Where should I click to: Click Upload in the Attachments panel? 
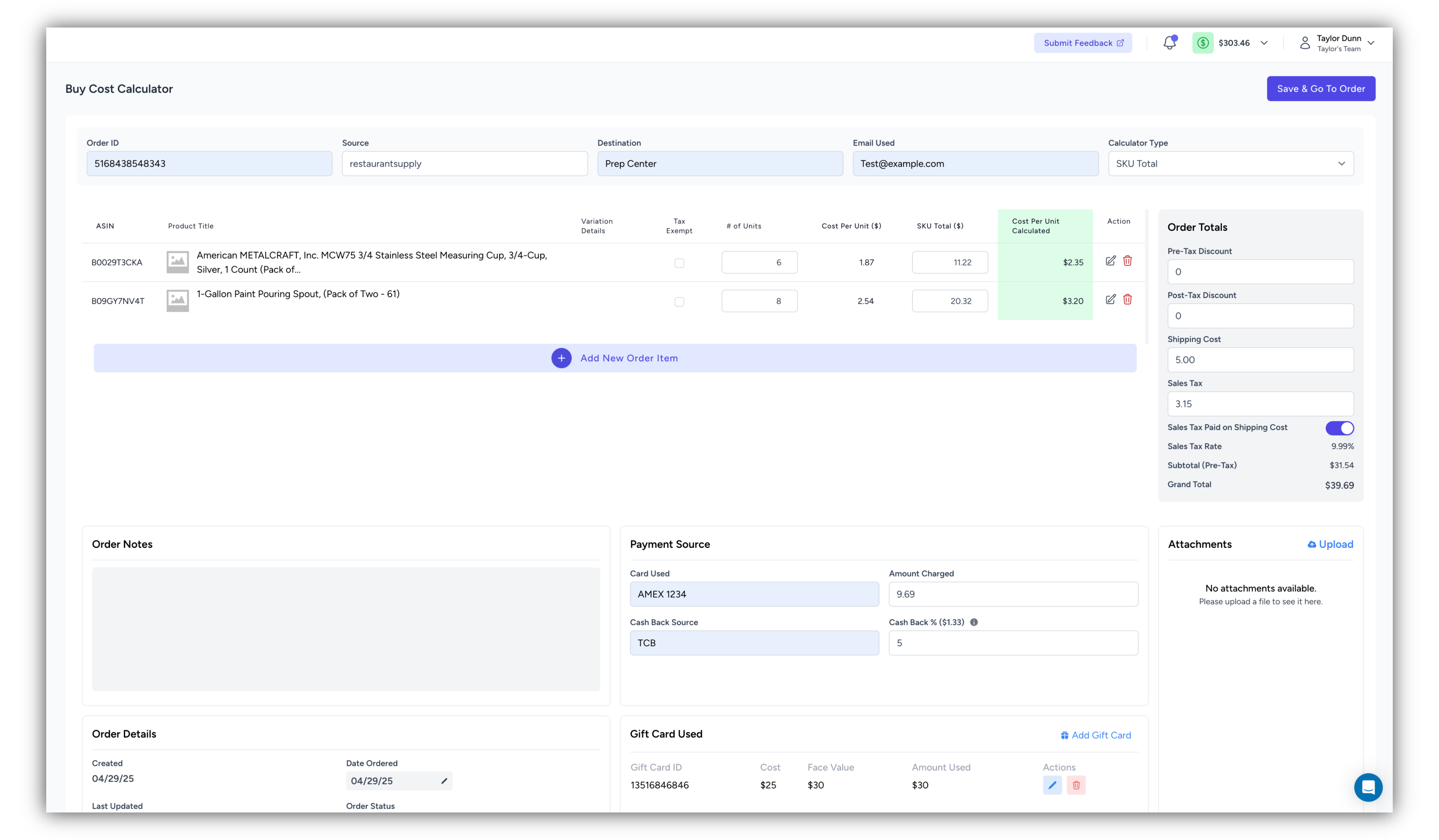1330,544
